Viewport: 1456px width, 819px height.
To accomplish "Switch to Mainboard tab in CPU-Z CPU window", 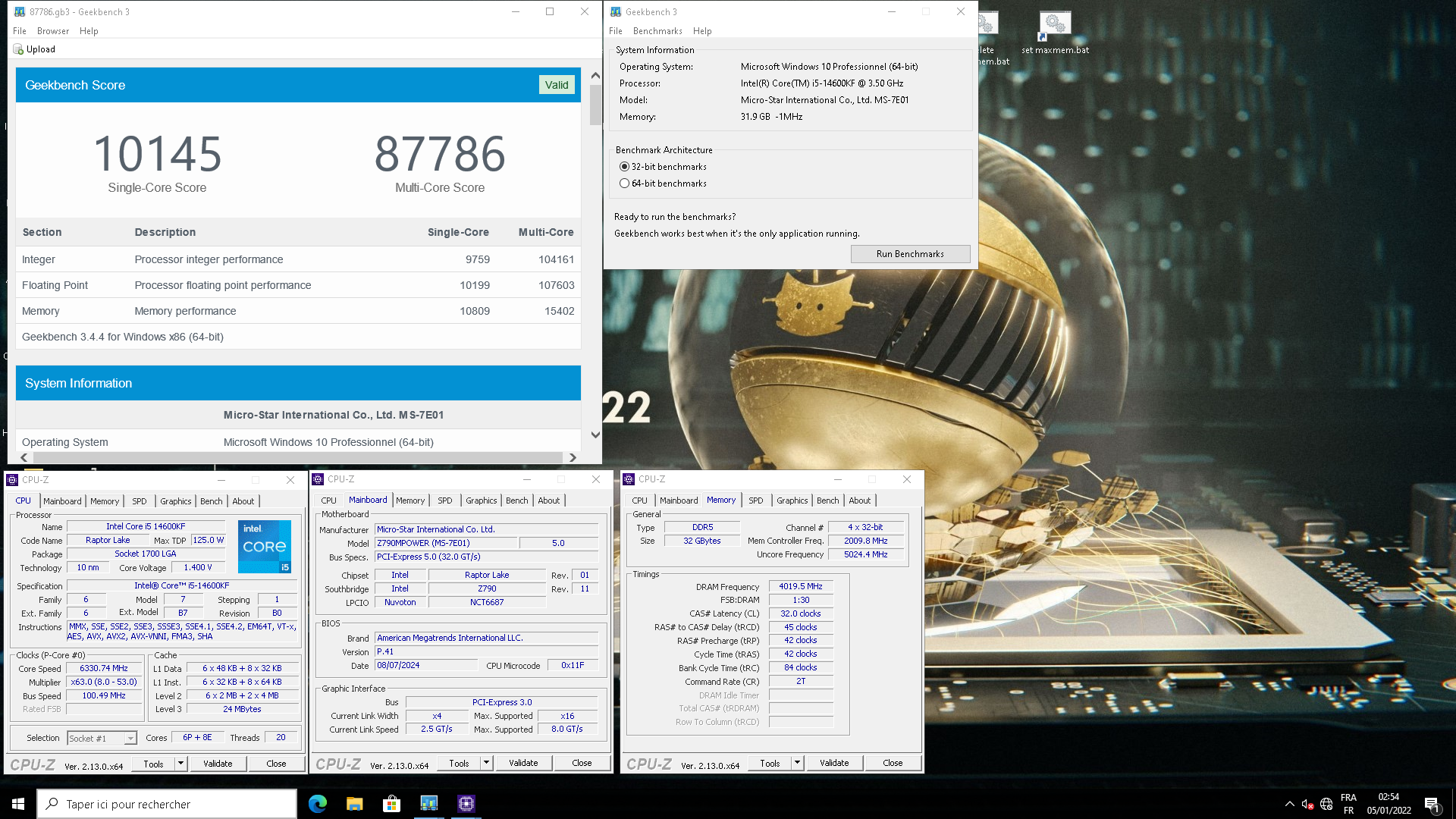I will coord(62,501).
